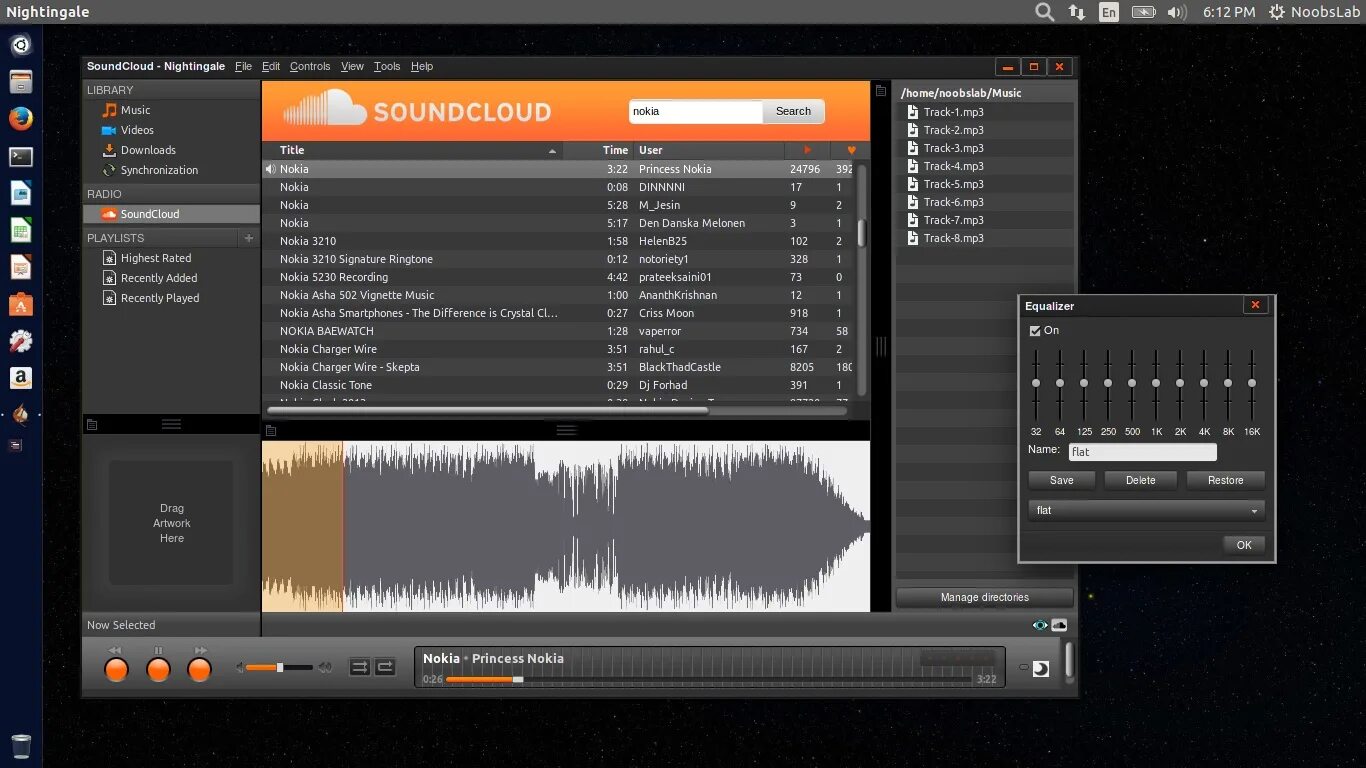
Task: Open the Terminal from the launcher
Action: [x=21, y=156]
